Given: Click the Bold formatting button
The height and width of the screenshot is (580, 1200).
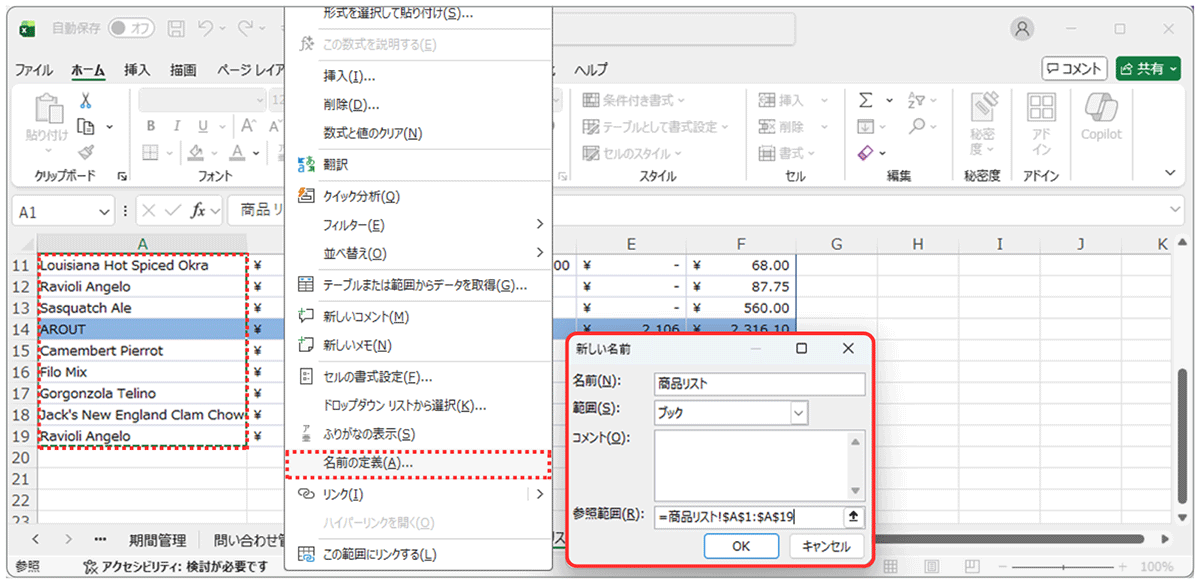Looking at the screenshot, I should tap(151, 126).
